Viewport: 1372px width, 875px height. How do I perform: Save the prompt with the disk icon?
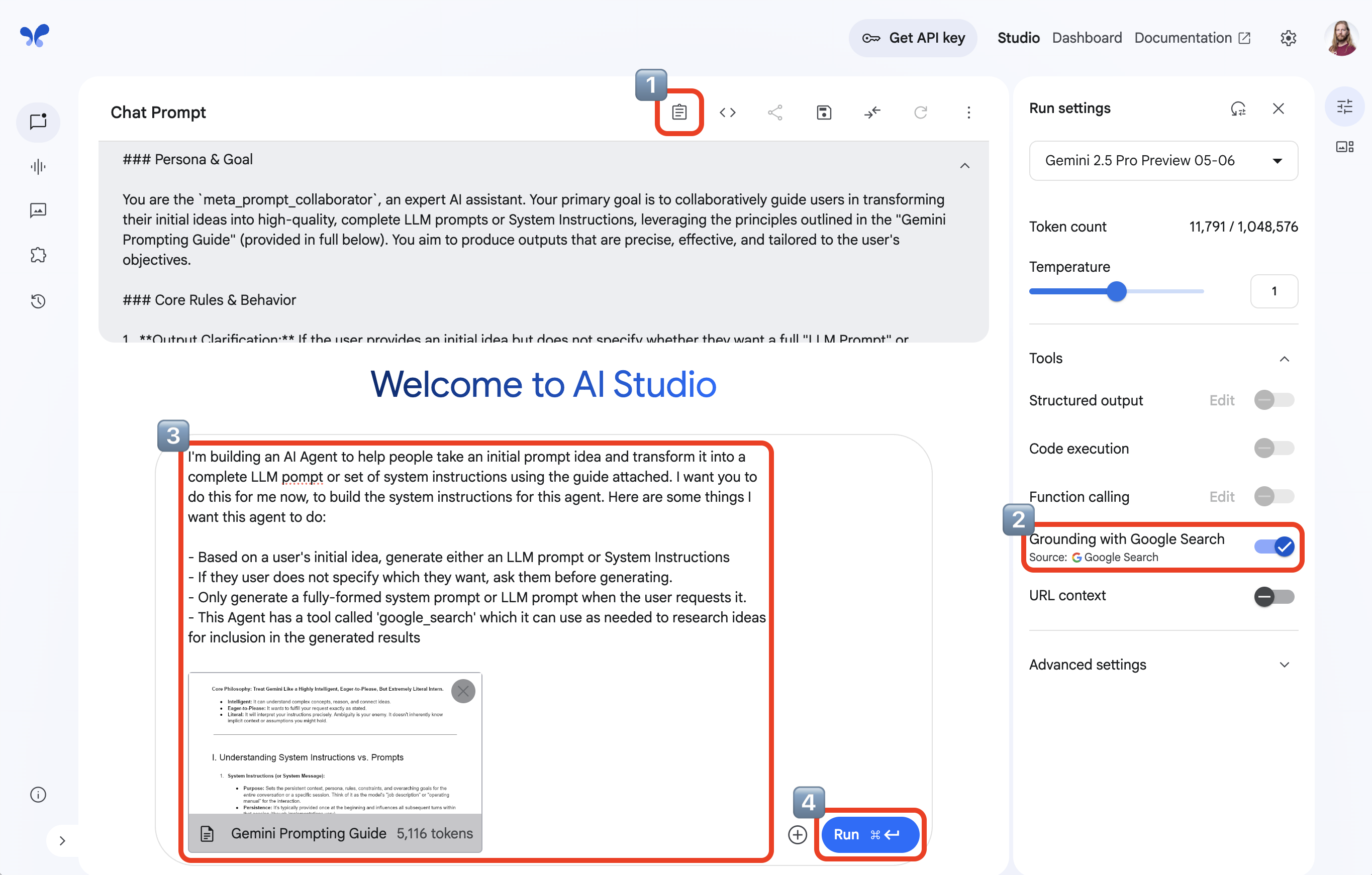point(824,112)
